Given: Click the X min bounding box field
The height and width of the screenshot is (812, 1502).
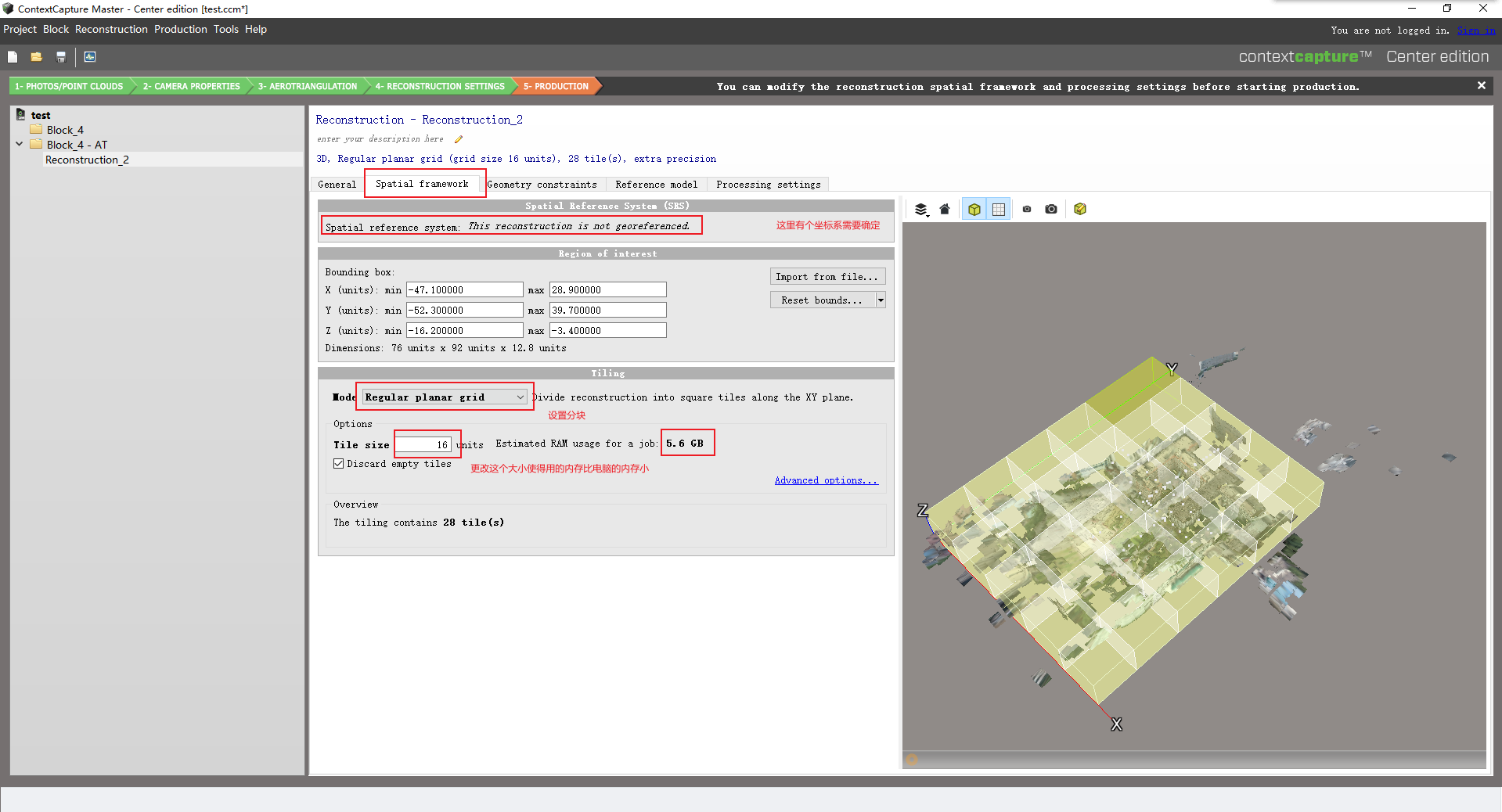Looking at the screenshot, I should pyautogui.click(x=464, y=289).
